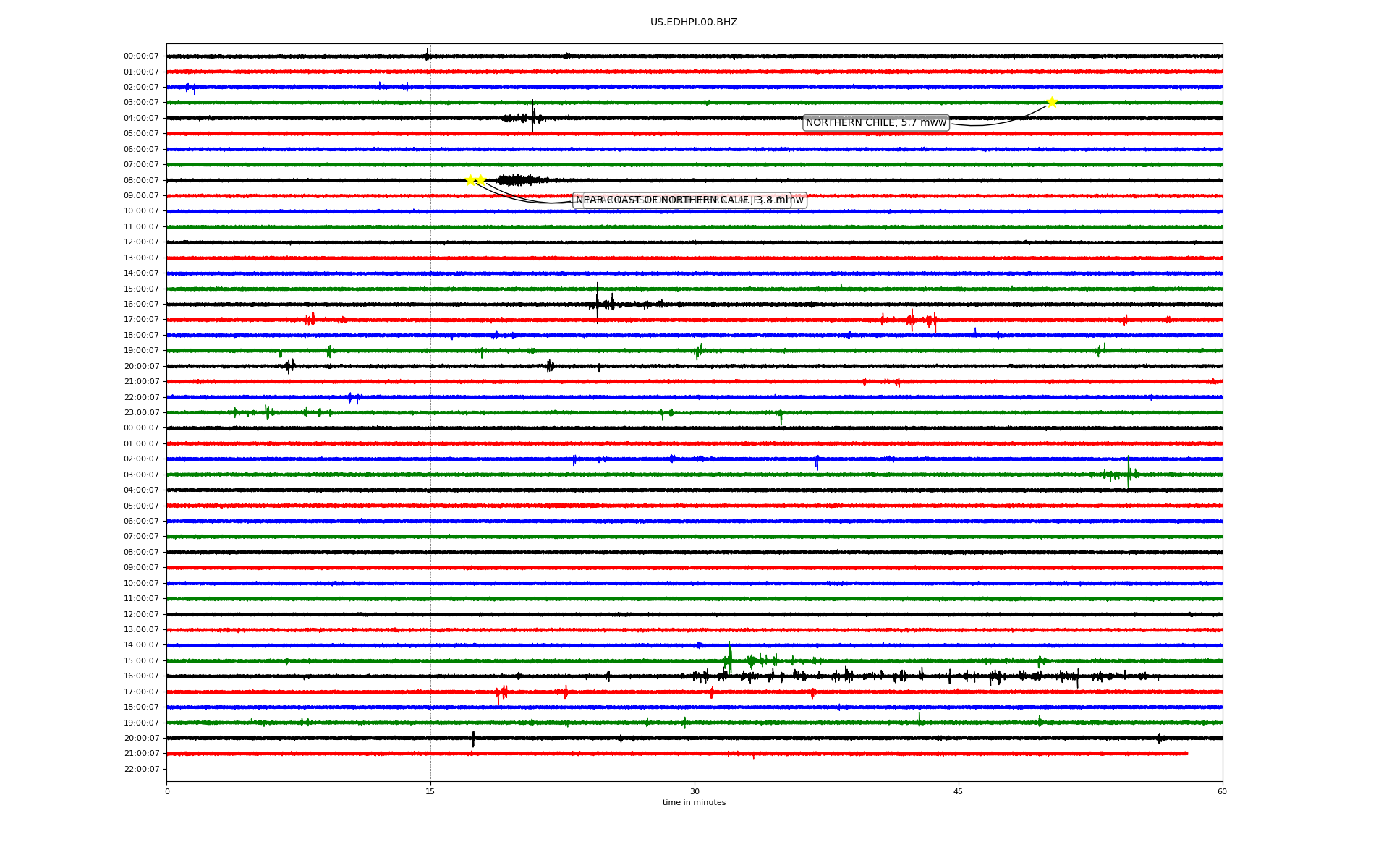
Task: Click the wave packet after the stars on 08:00:07 trace
Action: (x=519, y=180)
